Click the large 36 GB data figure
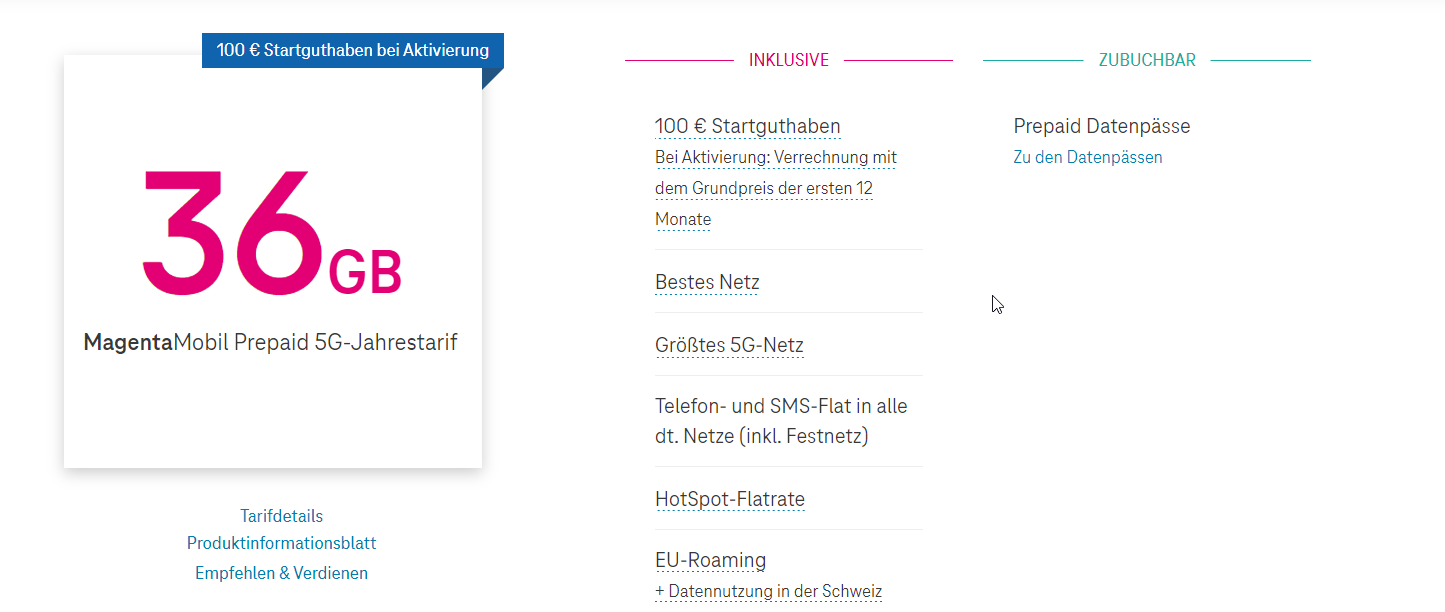 pyautogui.click(x=271, y=232)
